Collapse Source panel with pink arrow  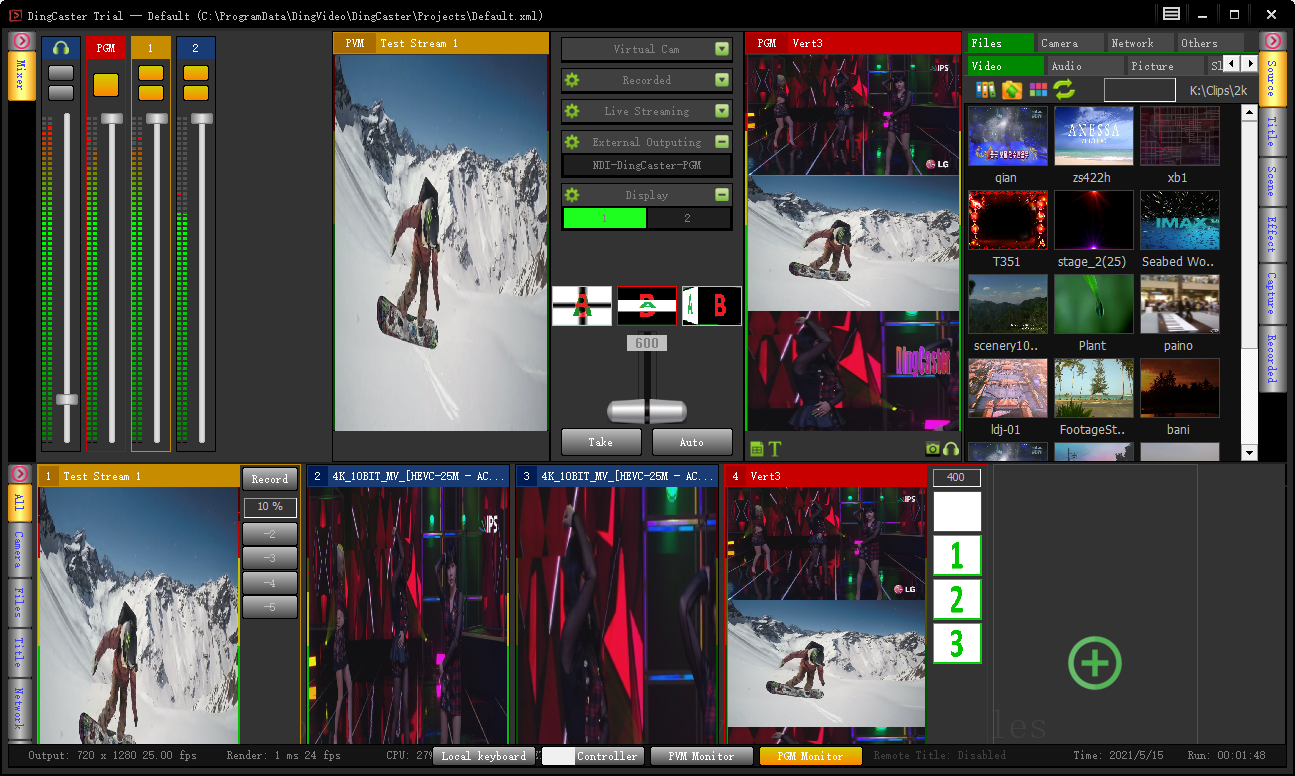1272,41
